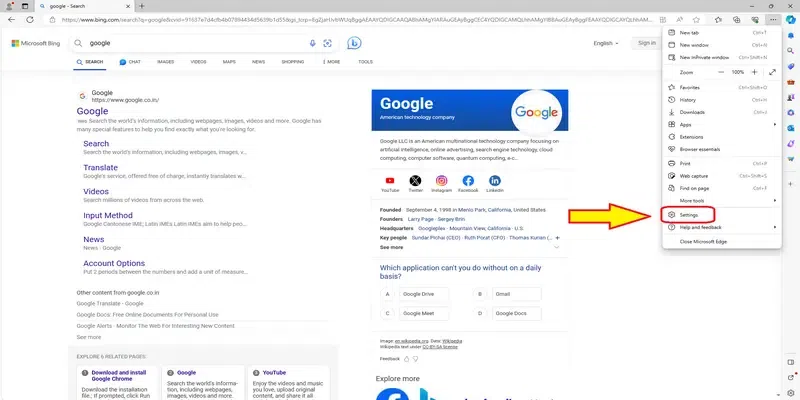Image resolution: width=800 pixels, height=400 pixels.
Task: Switch to the CHAT tab
Action: [130, 62]
